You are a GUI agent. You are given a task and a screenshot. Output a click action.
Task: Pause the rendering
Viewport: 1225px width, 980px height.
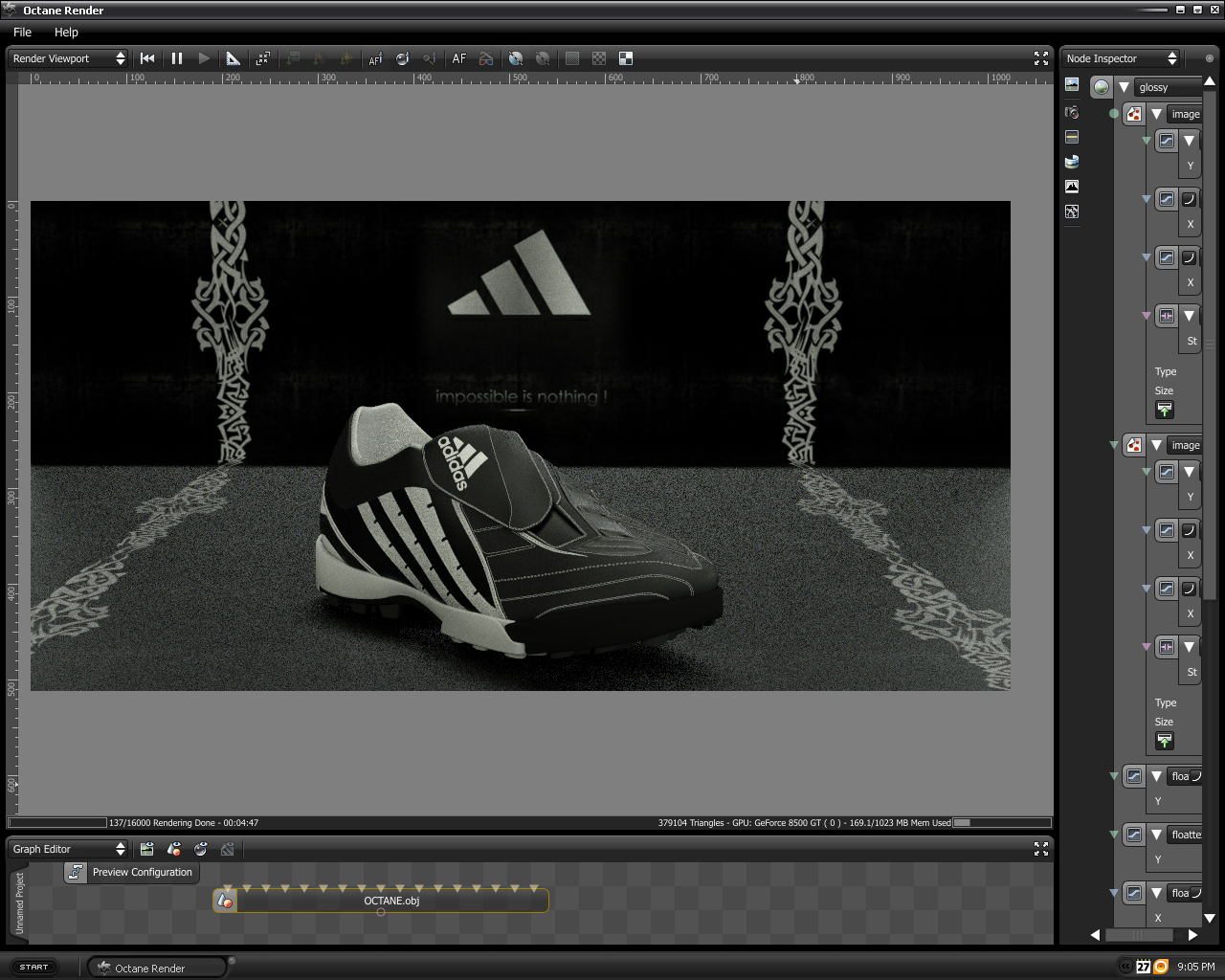click(177, 58)
